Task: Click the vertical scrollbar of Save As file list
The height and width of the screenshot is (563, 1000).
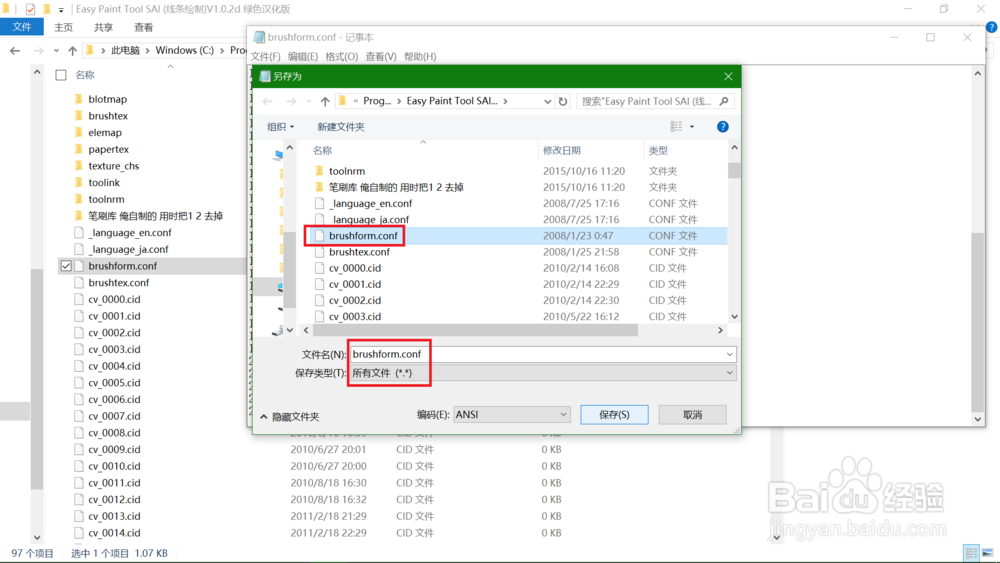Action: click(x=734, y=171)
